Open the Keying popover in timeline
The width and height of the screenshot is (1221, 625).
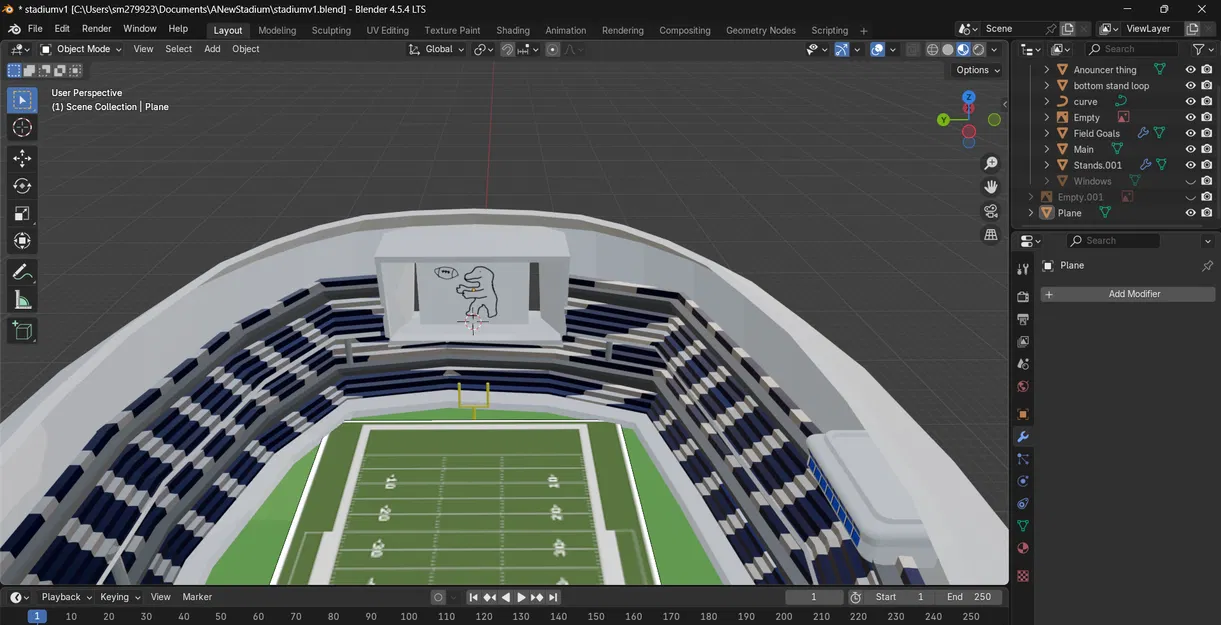tap(120, 597)
